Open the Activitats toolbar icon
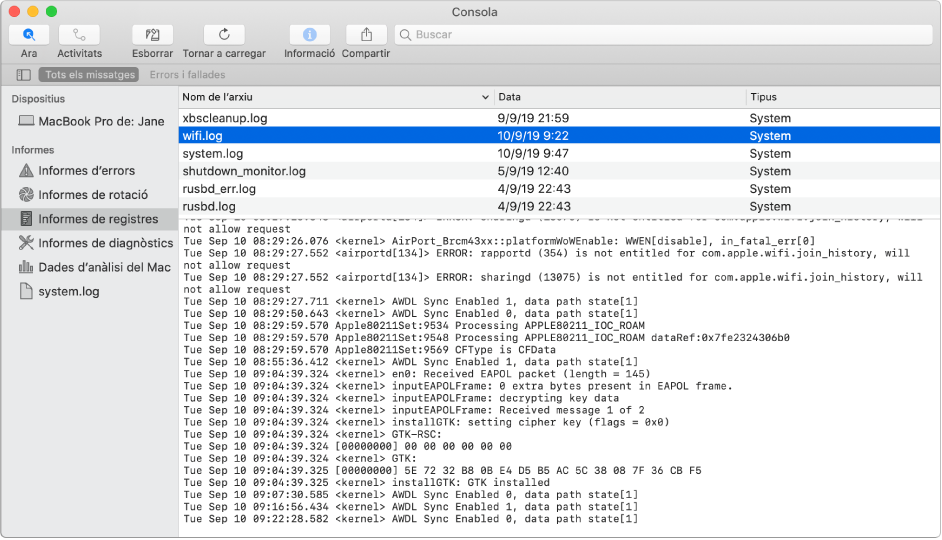This screenshot has width=942, height=540. tap(79, 35)
